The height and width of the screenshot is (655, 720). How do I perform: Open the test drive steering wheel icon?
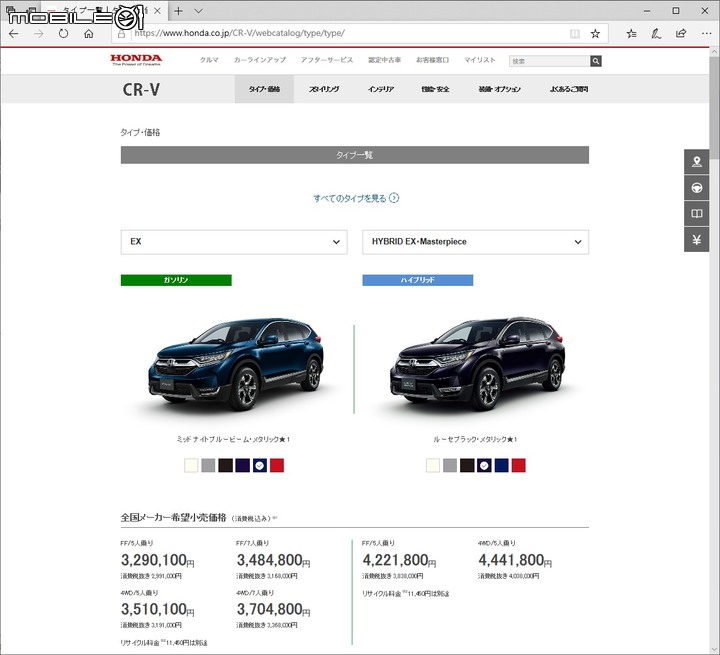coord(697,188)
